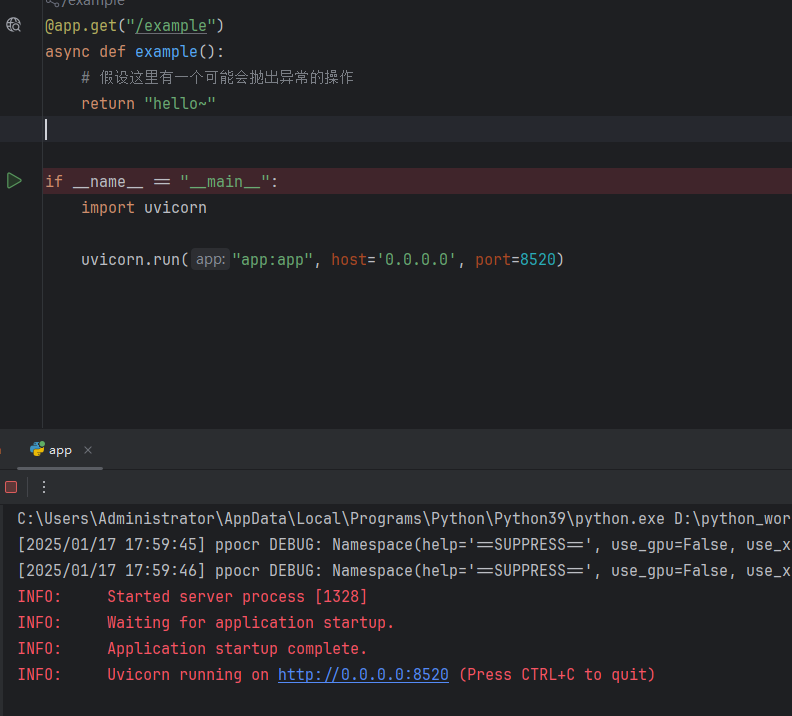Image resolution: width=792 pixels, height=716 pixels.
Task: Click the Chinese comment line in code
Action: [x=217, y=78]
